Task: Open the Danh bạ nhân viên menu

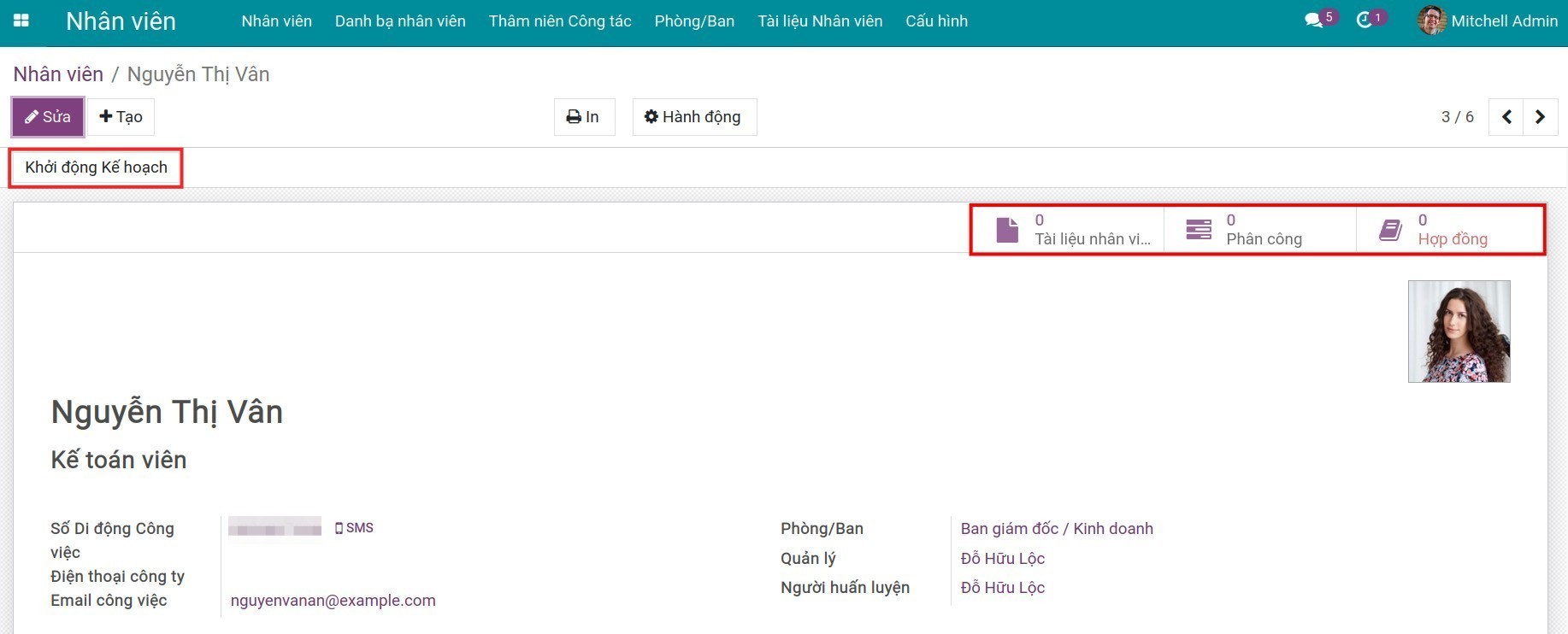Action: pyautogui.click(x=400, y=21)
